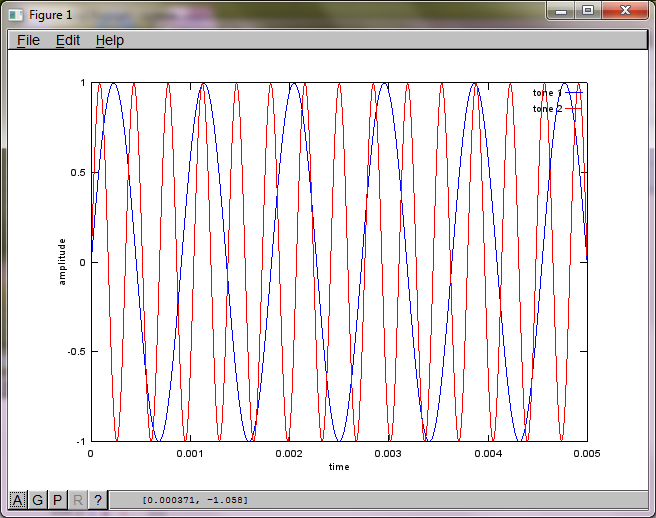Click the 'tone 2' legend label
Viewport: 656px width, 518px height.
[x=547, y=108]
